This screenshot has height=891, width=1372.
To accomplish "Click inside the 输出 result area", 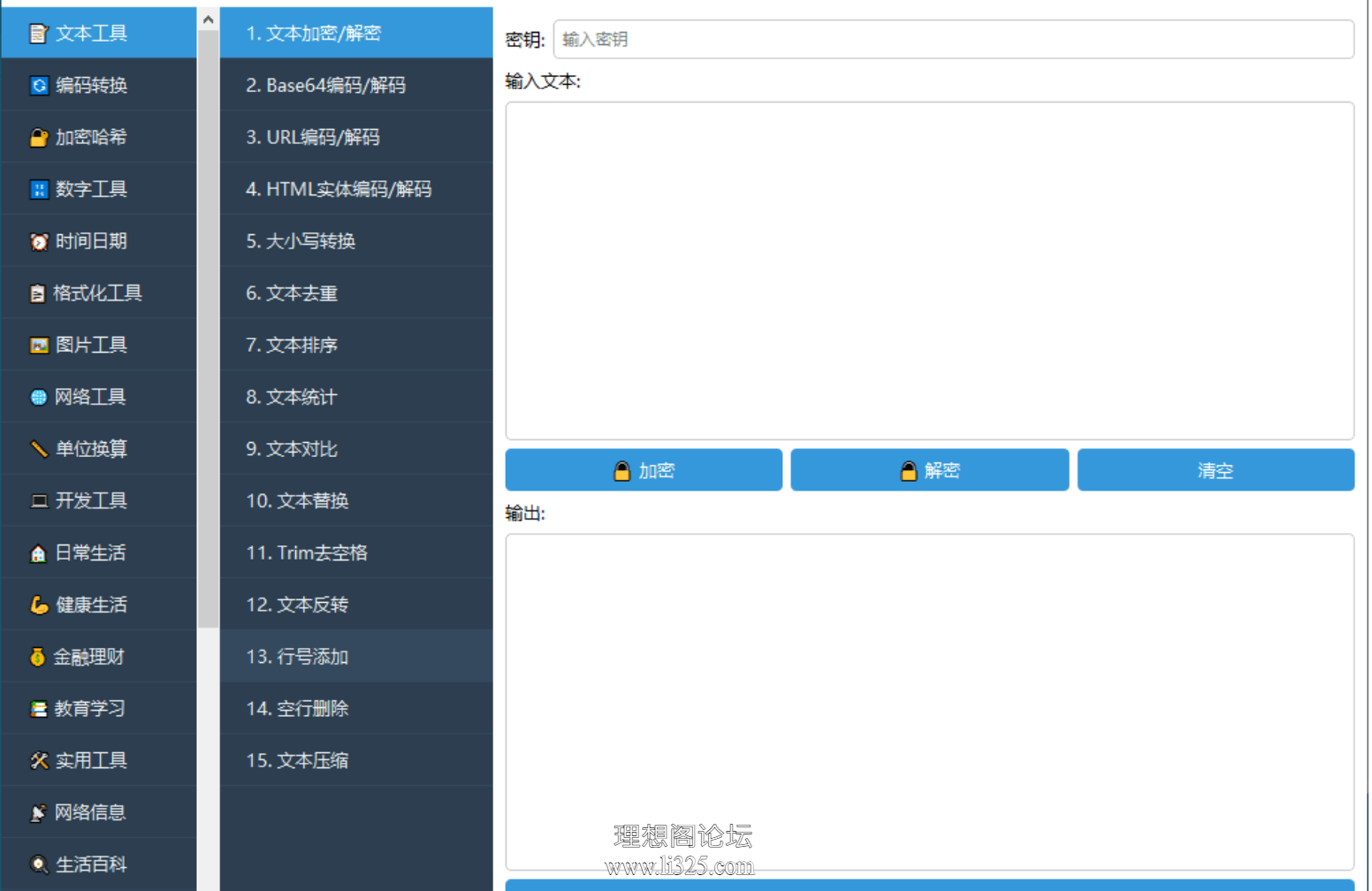I will pos(929,702).
